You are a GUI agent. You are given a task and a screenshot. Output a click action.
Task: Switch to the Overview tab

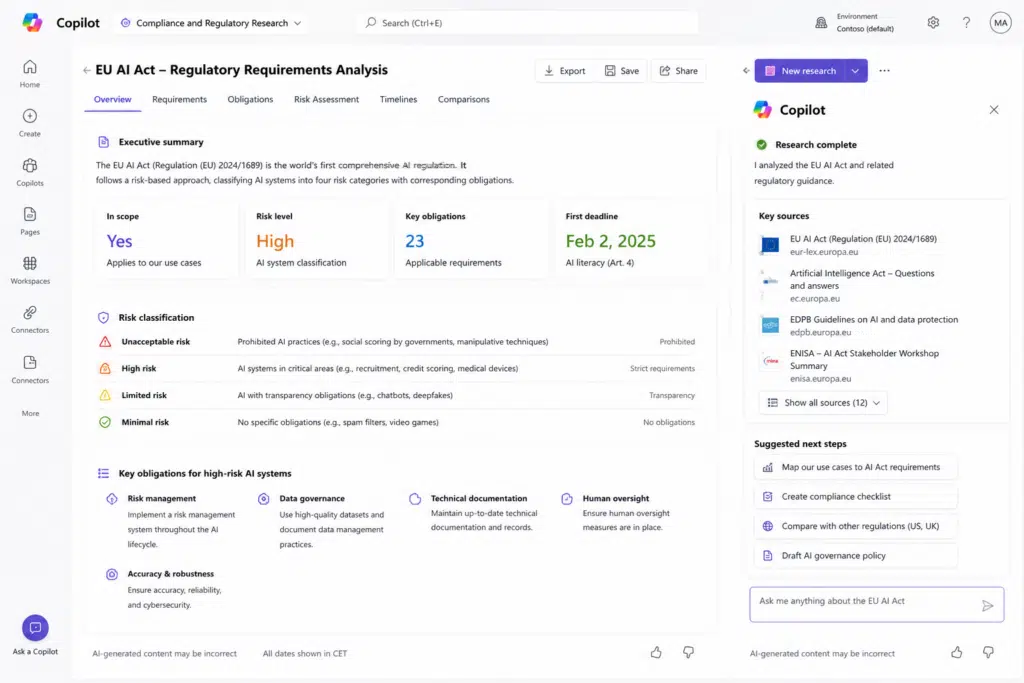112,99
